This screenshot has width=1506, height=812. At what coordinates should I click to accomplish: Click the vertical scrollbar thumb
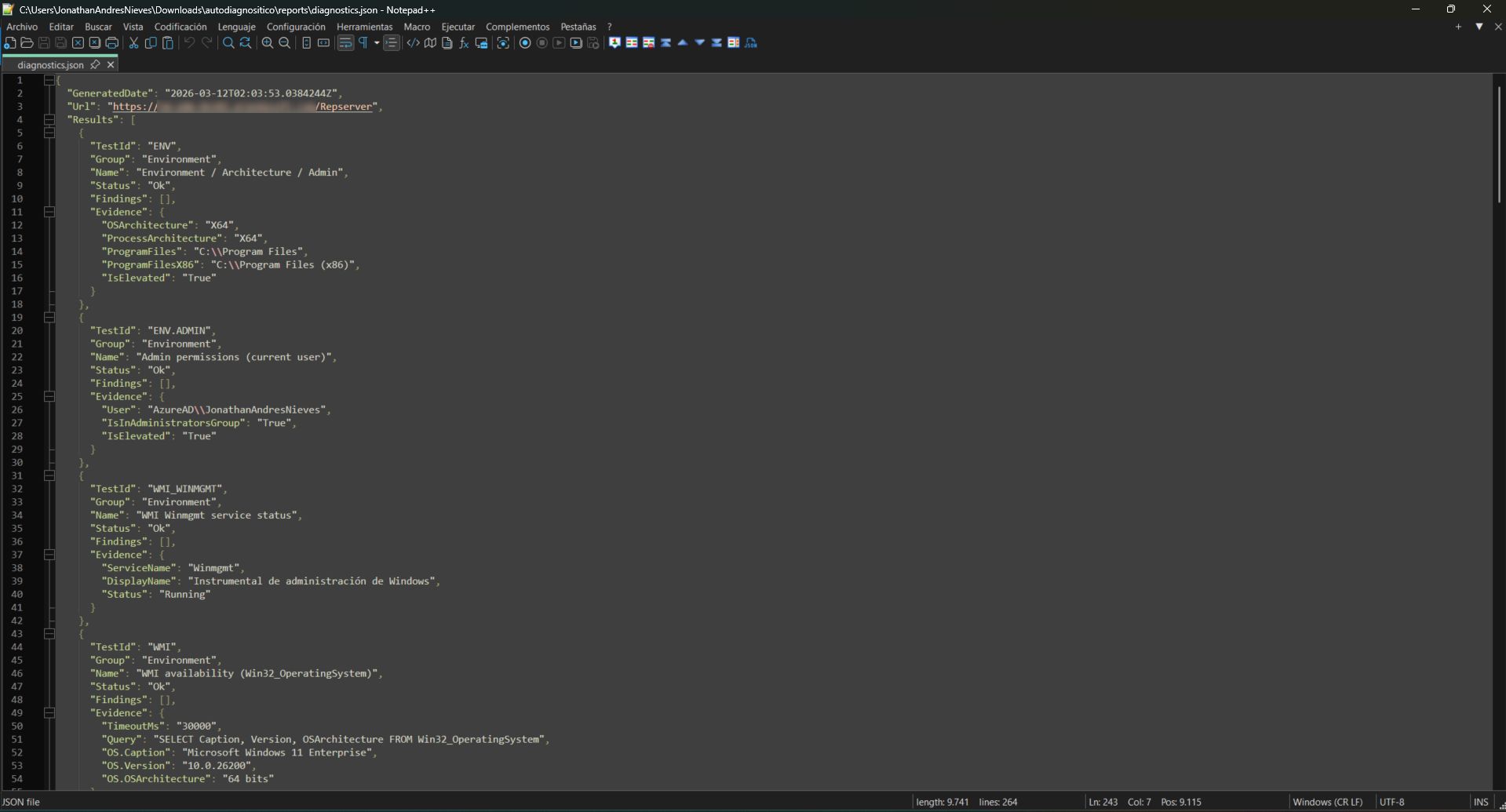(x=1498, y=145)
